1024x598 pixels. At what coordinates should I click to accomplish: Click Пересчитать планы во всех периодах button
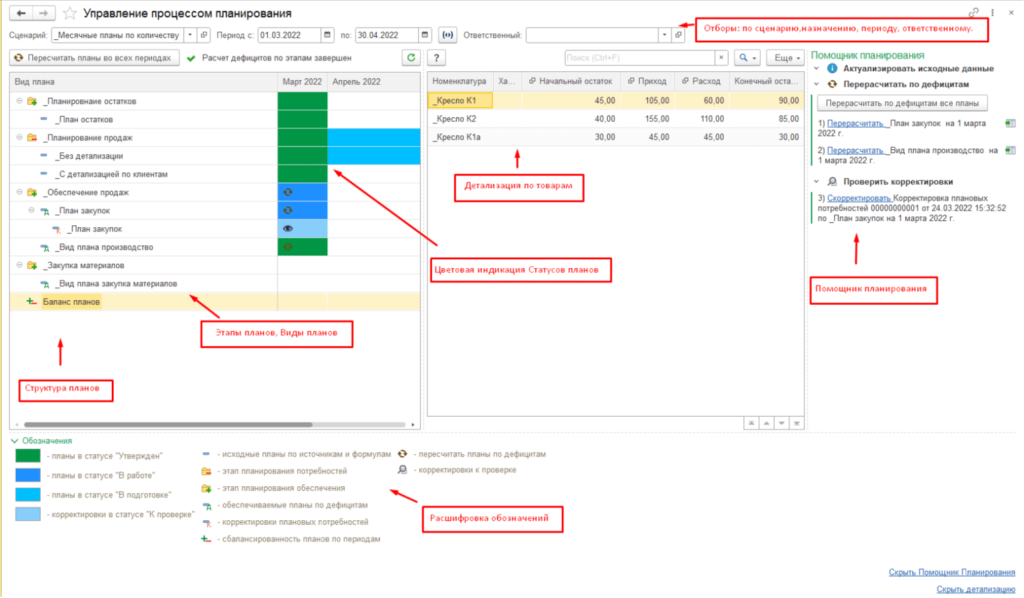tap(95, 58)
